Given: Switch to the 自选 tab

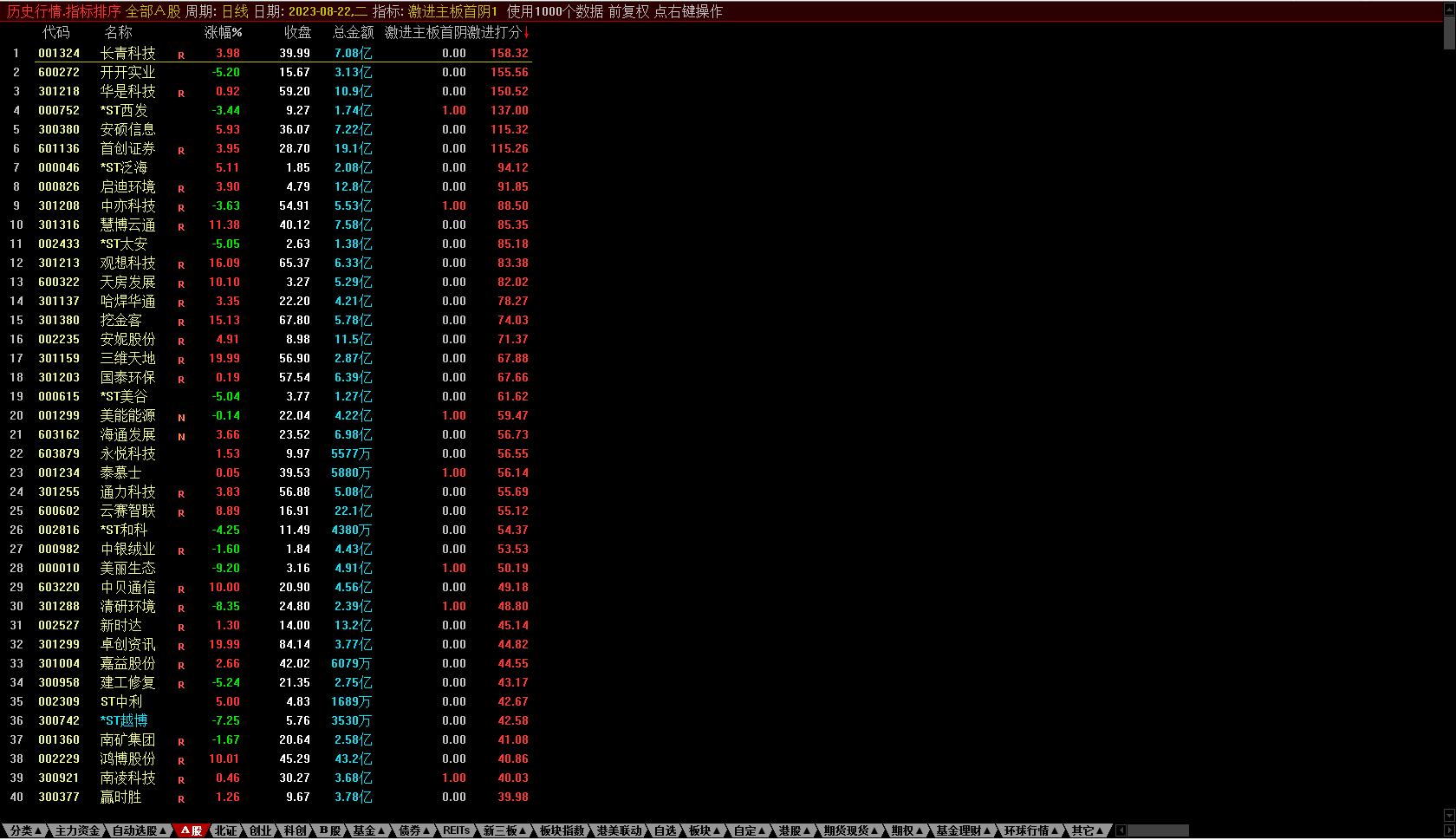Looking at the screenshot, I should coord(665,830).
